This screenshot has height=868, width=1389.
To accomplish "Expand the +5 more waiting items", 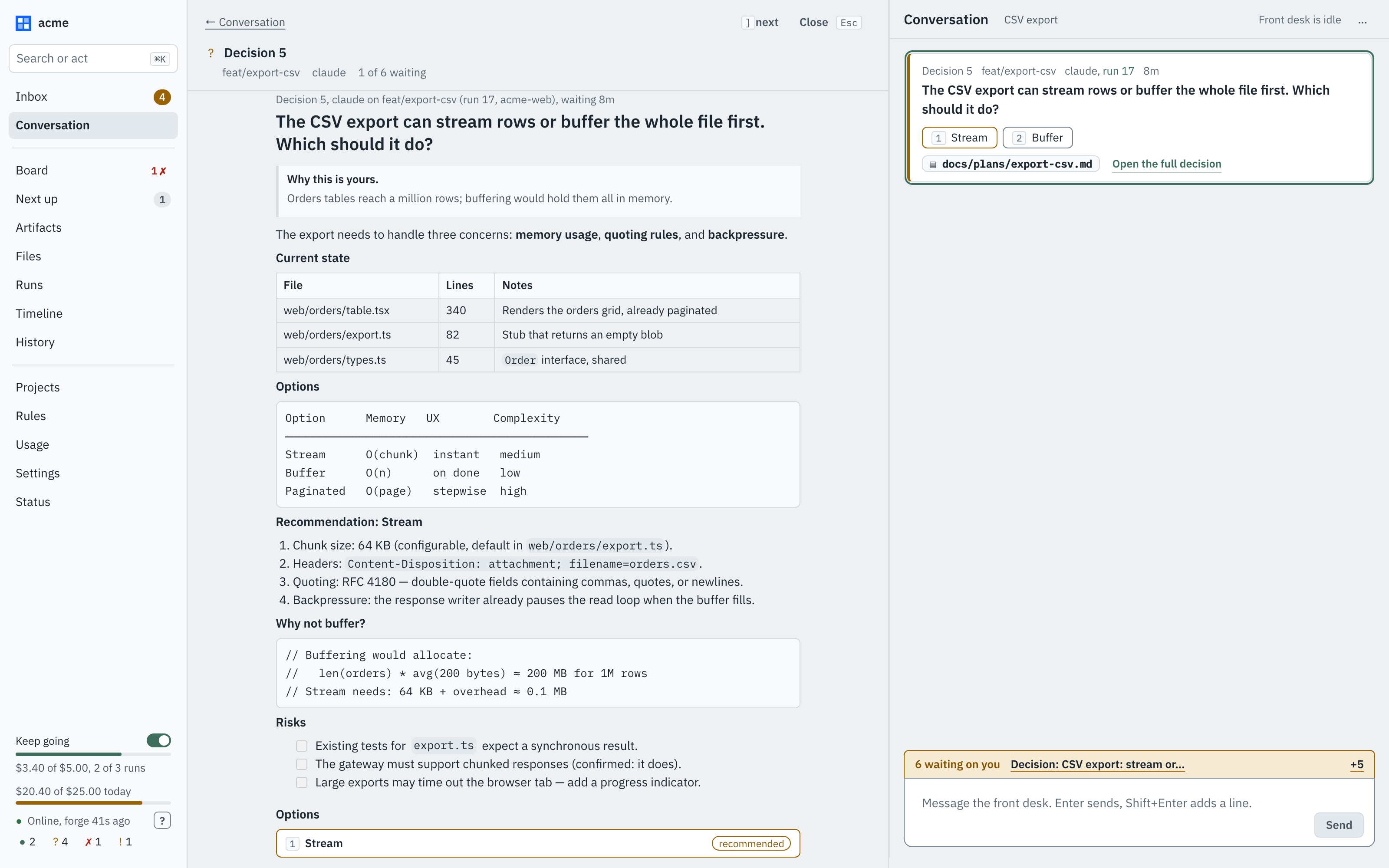I will point(1356,765).
